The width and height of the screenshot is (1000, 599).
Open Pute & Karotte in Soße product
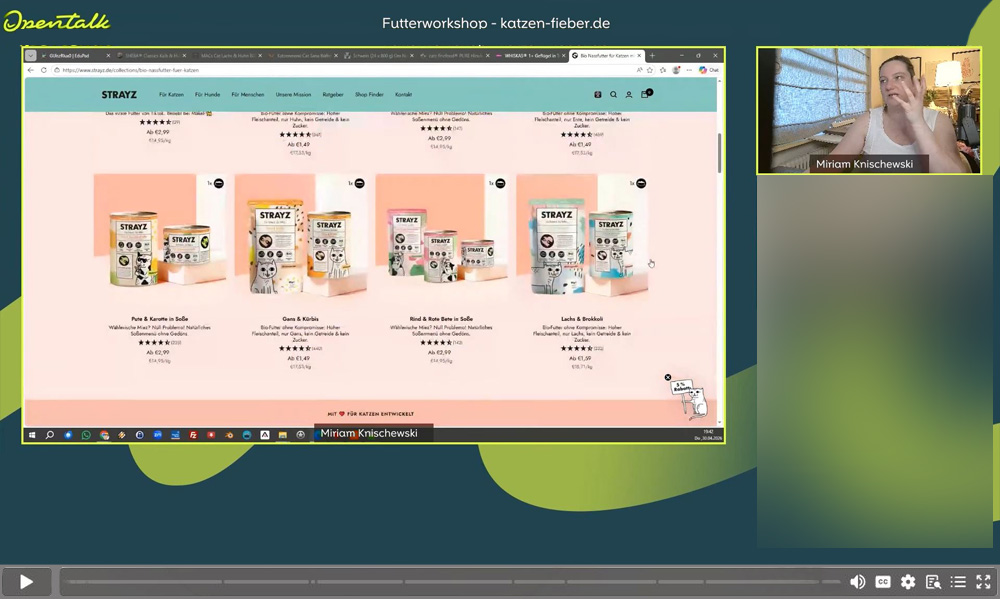[159, 318]
